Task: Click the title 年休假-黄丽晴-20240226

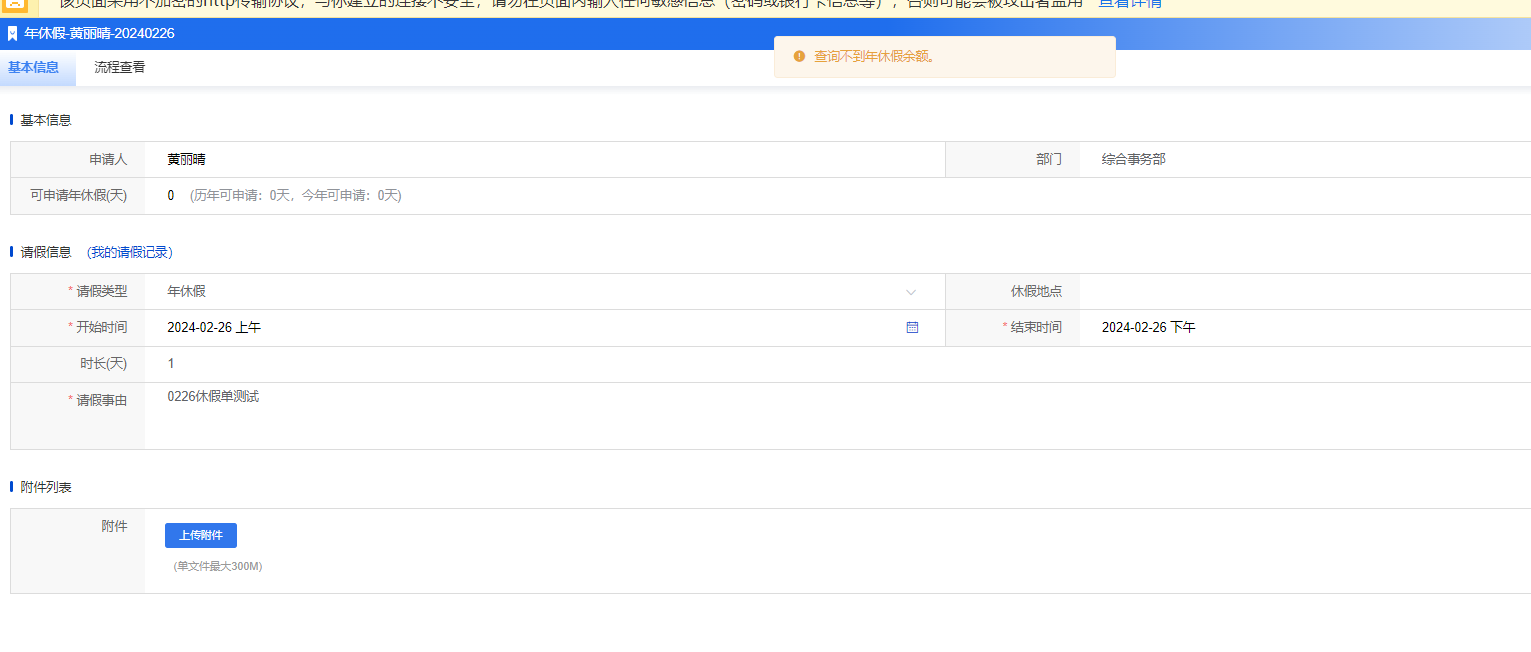Action: [99, 34]
